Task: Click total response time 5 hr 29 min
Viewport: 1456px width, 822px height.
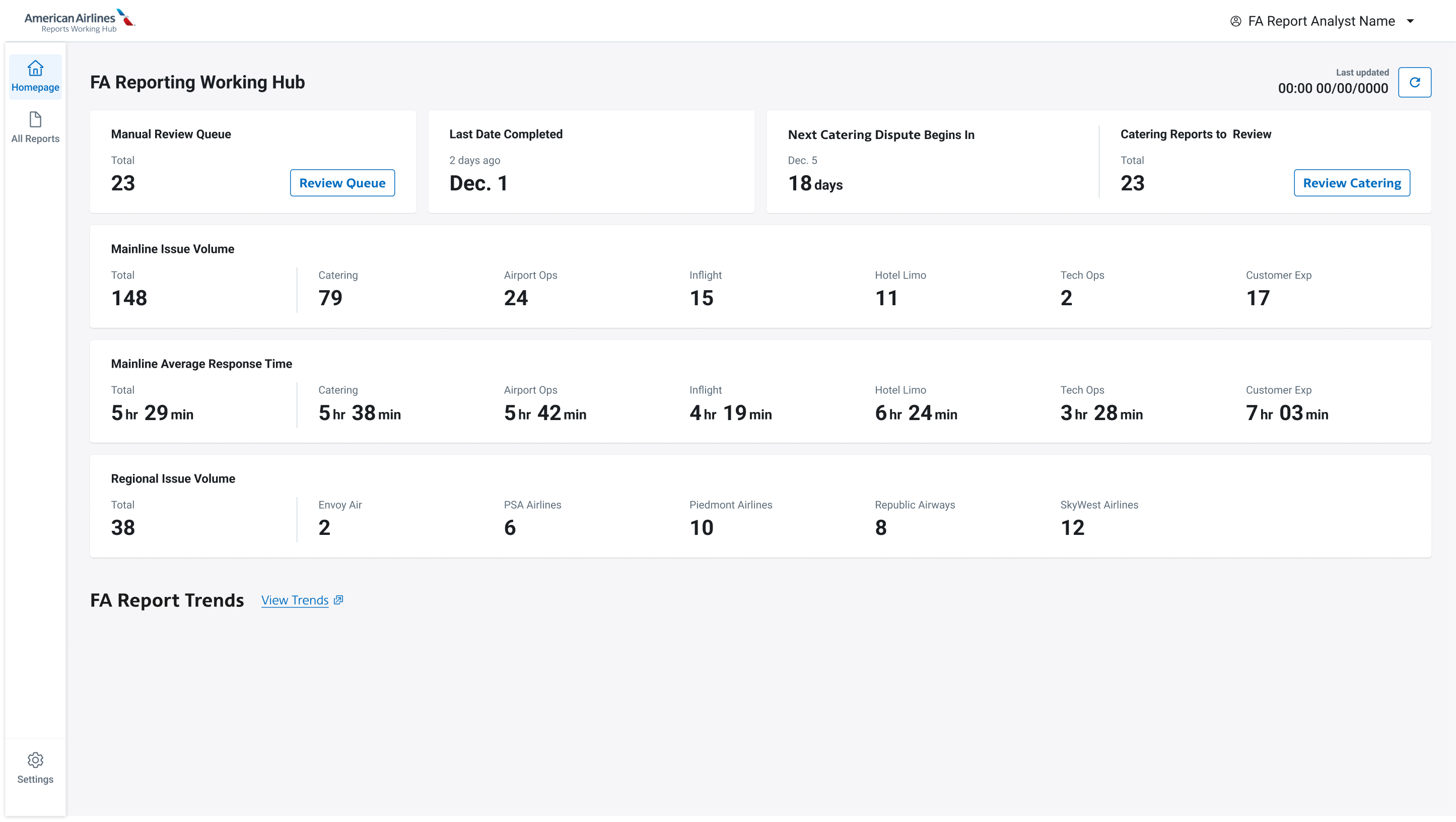Action: coord(152,413)
